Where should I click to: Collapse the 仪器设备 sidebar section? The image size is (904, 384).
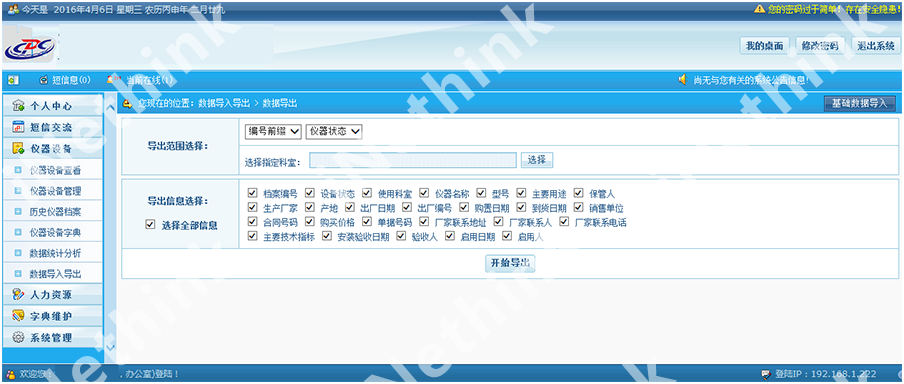(x=52, y=149)
